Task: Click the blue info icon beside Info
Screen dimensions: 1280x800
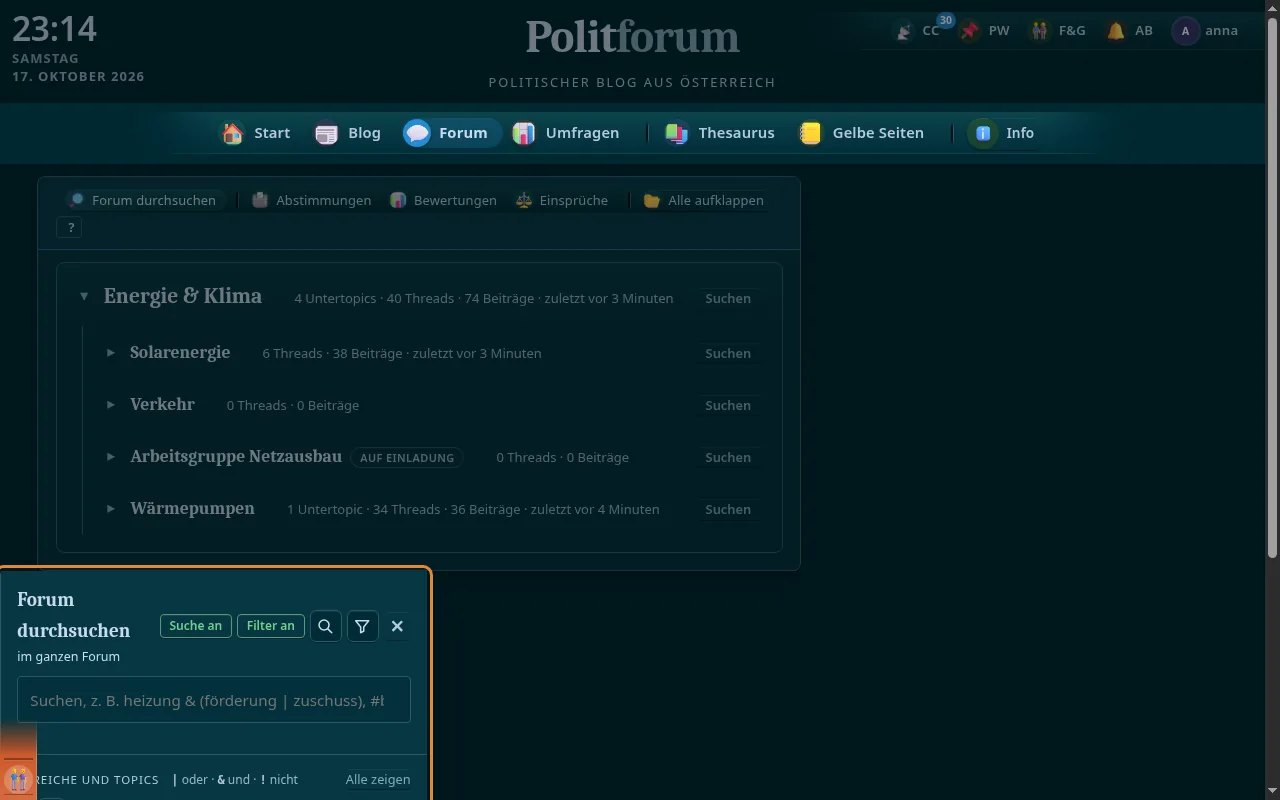Action: pos(983,133)
